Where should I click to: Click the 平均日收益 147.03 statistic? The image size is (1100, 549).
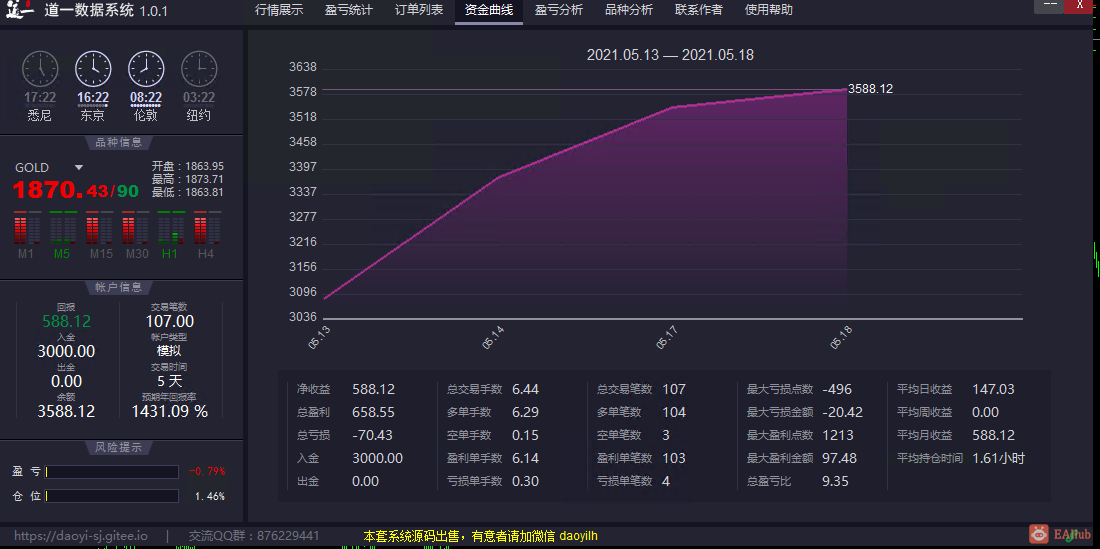[x=956, y=389]
